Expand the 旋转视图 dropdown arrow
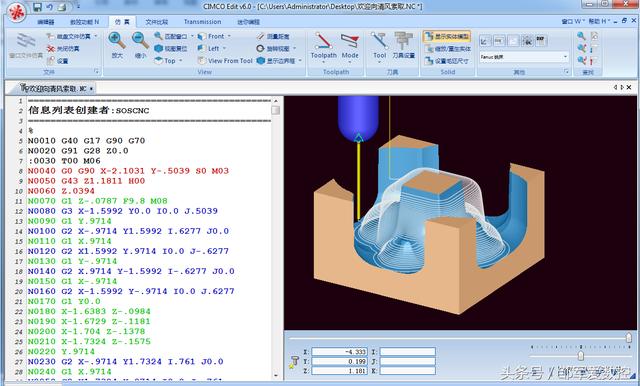 coord(294,49)
